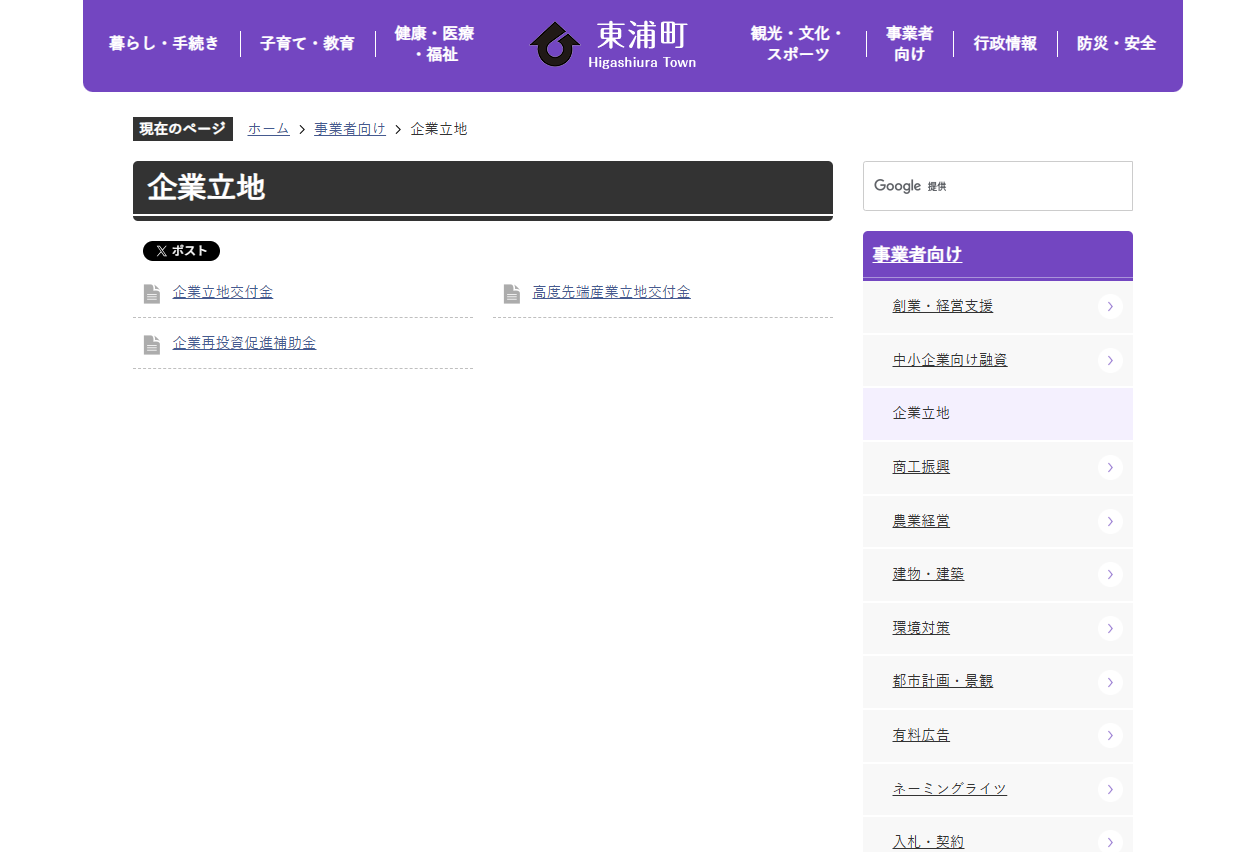Open 商工振興 sidebar link
Screen dimensions: 1260x852
(x=921, y=467)
